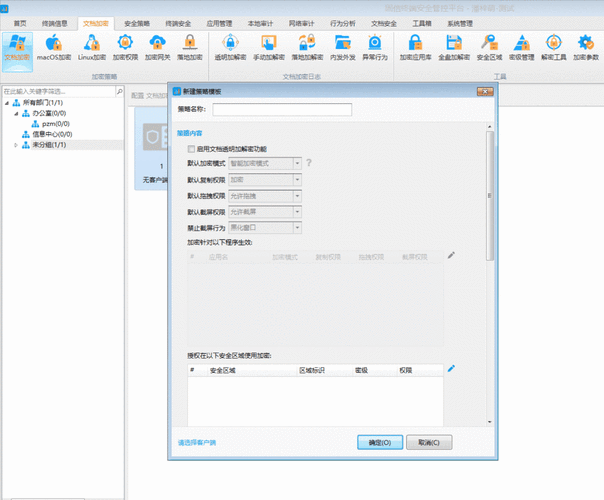Click the 策略名称 input field
This screenshot has width=604, height=500.
(281, 109)
